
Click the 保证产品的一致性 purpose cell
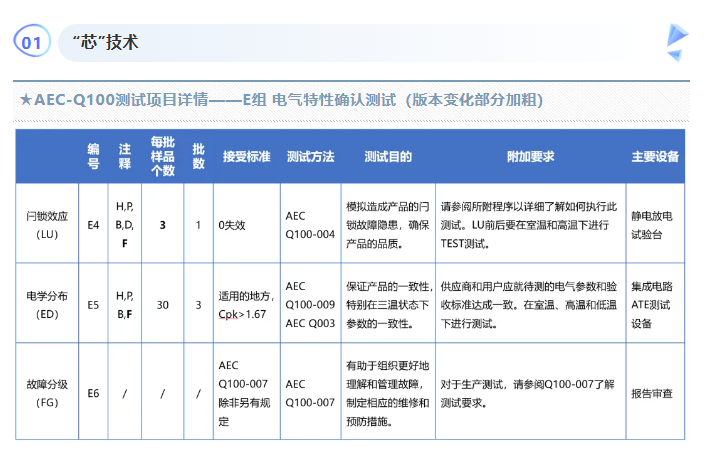[389, 305]
